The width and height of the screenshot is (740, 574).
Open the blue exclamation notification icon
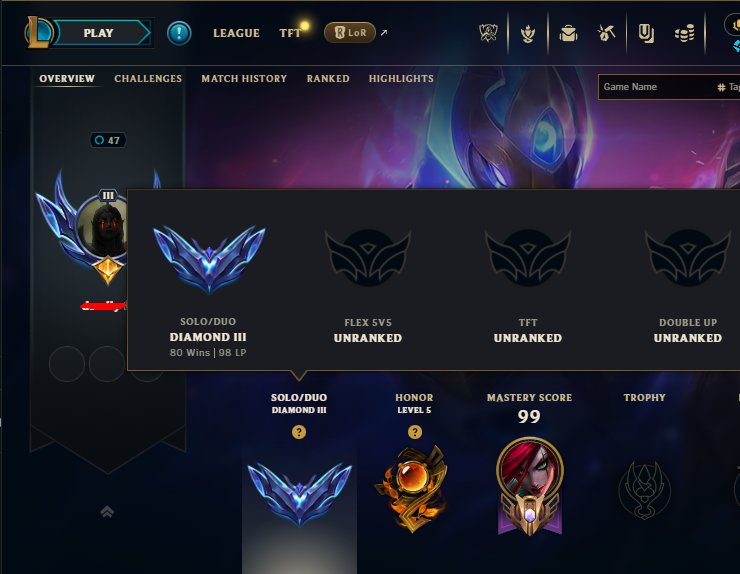(x=179, y=34)
